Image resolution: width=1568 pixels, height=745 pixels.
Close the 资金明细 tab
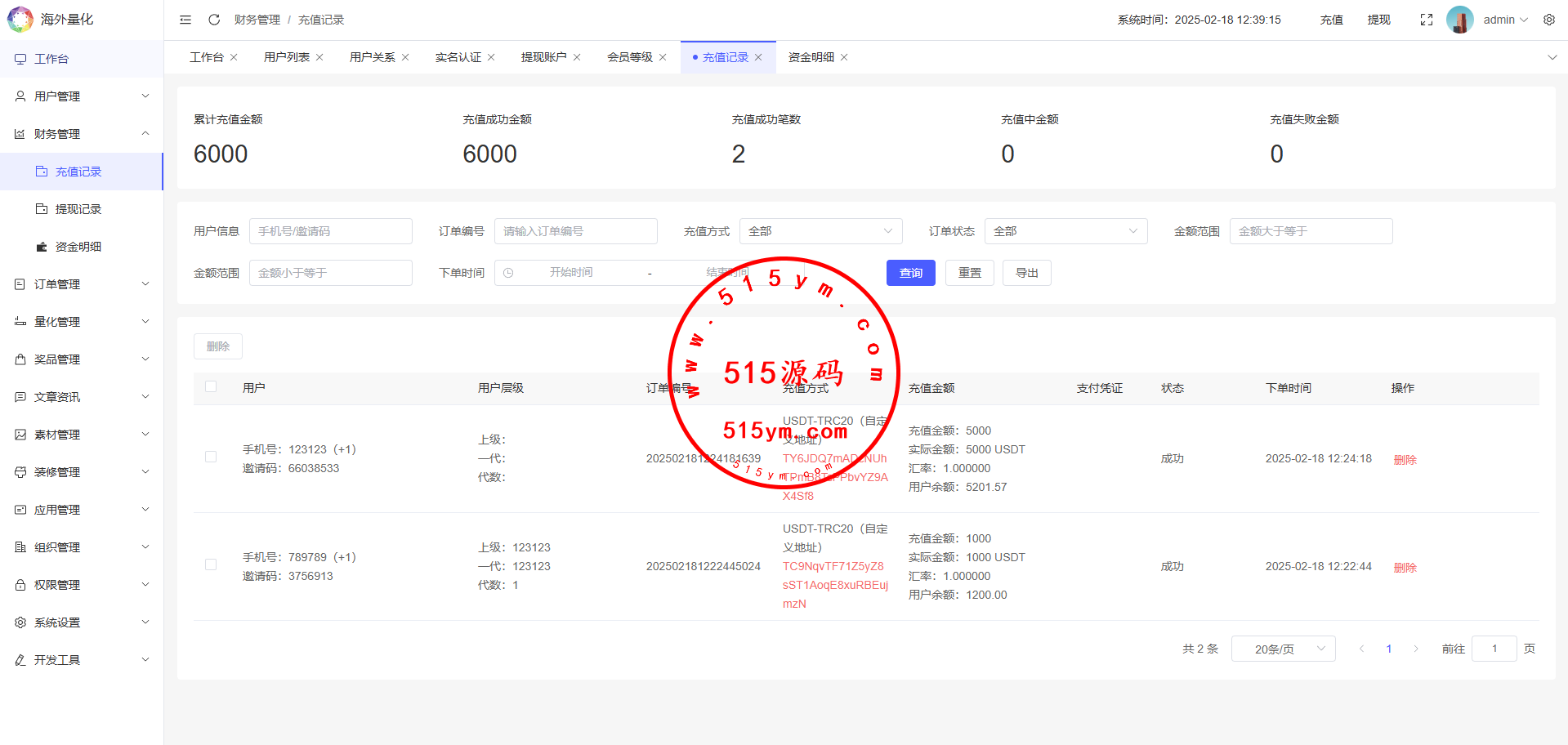[x=844, y=57]
